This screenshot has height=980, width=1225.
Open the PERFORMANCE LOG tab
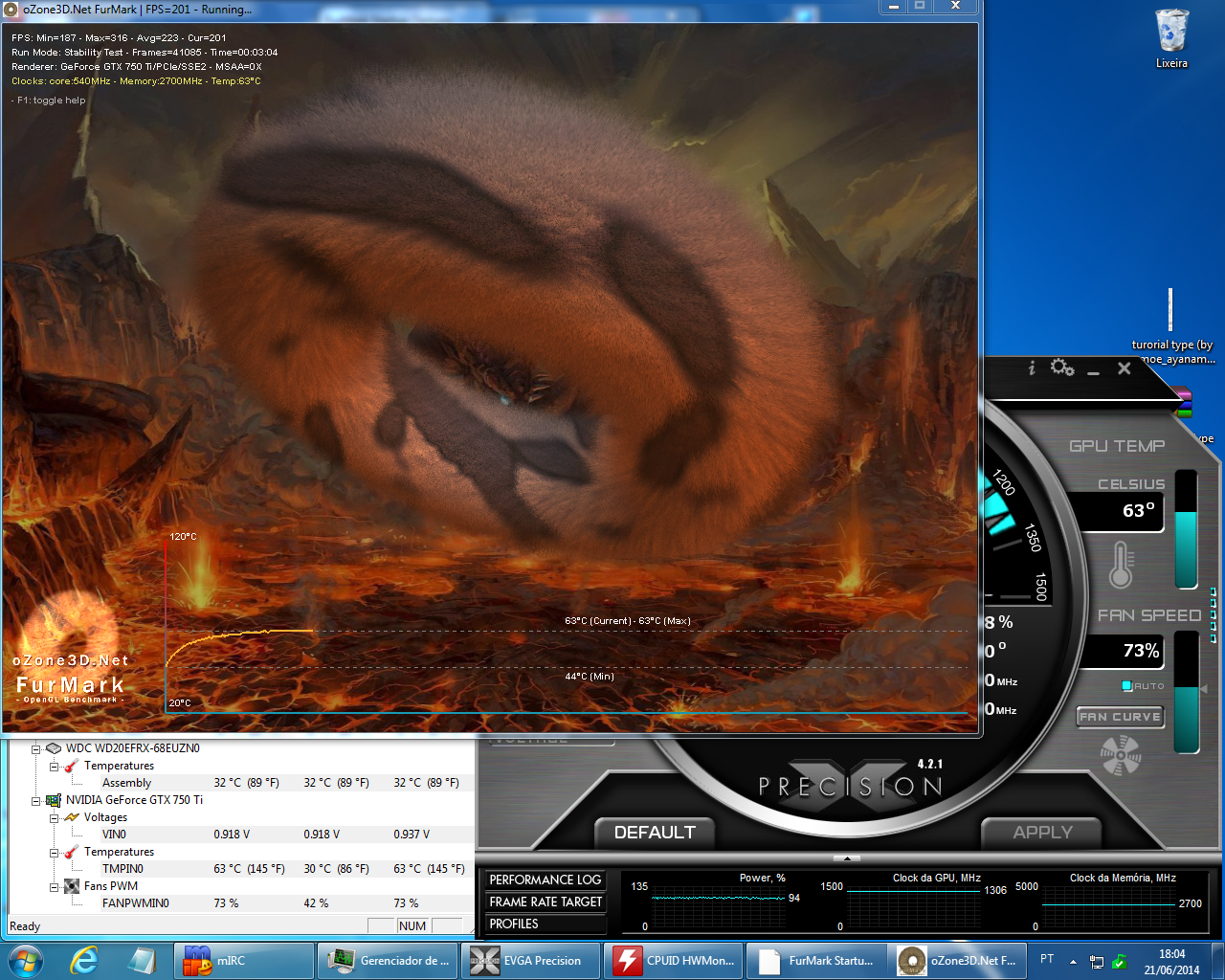546,880
